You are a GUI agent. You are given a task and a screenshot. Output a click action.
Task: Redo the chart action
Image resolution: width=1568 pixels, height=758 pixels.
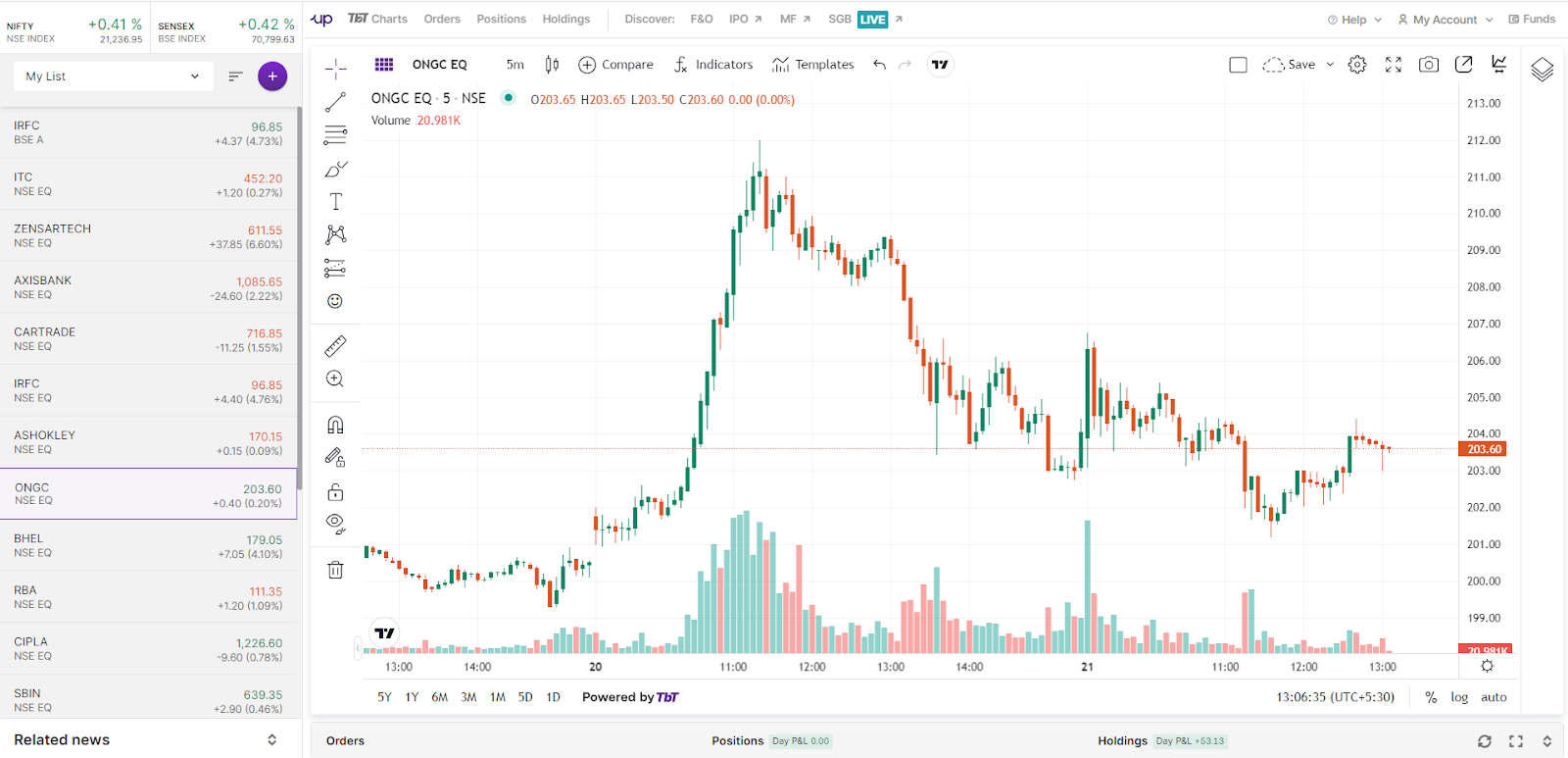(905, 65)
